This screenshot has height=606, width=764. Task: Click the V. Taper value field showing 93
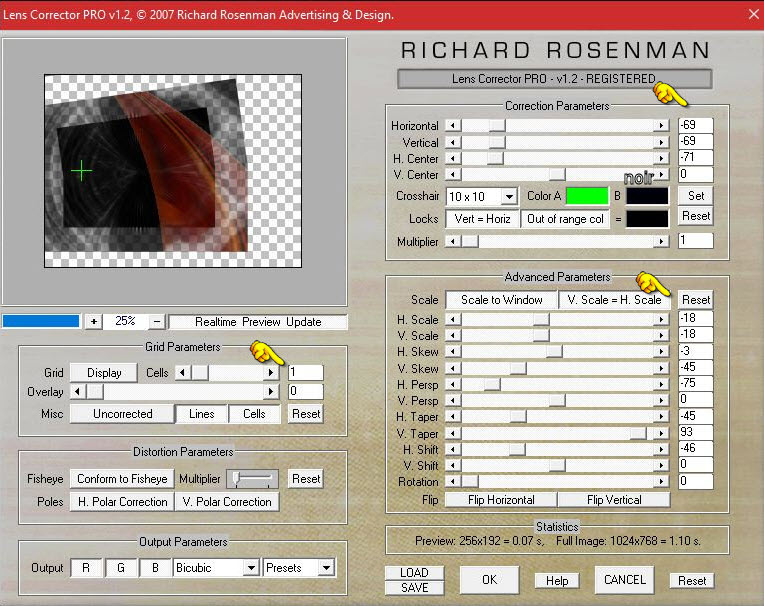[x=695, y=432]
